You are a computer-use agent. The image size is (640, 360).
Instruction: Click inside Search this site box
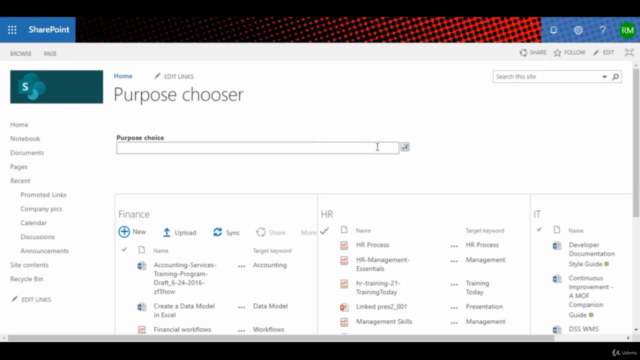(547, 77)
